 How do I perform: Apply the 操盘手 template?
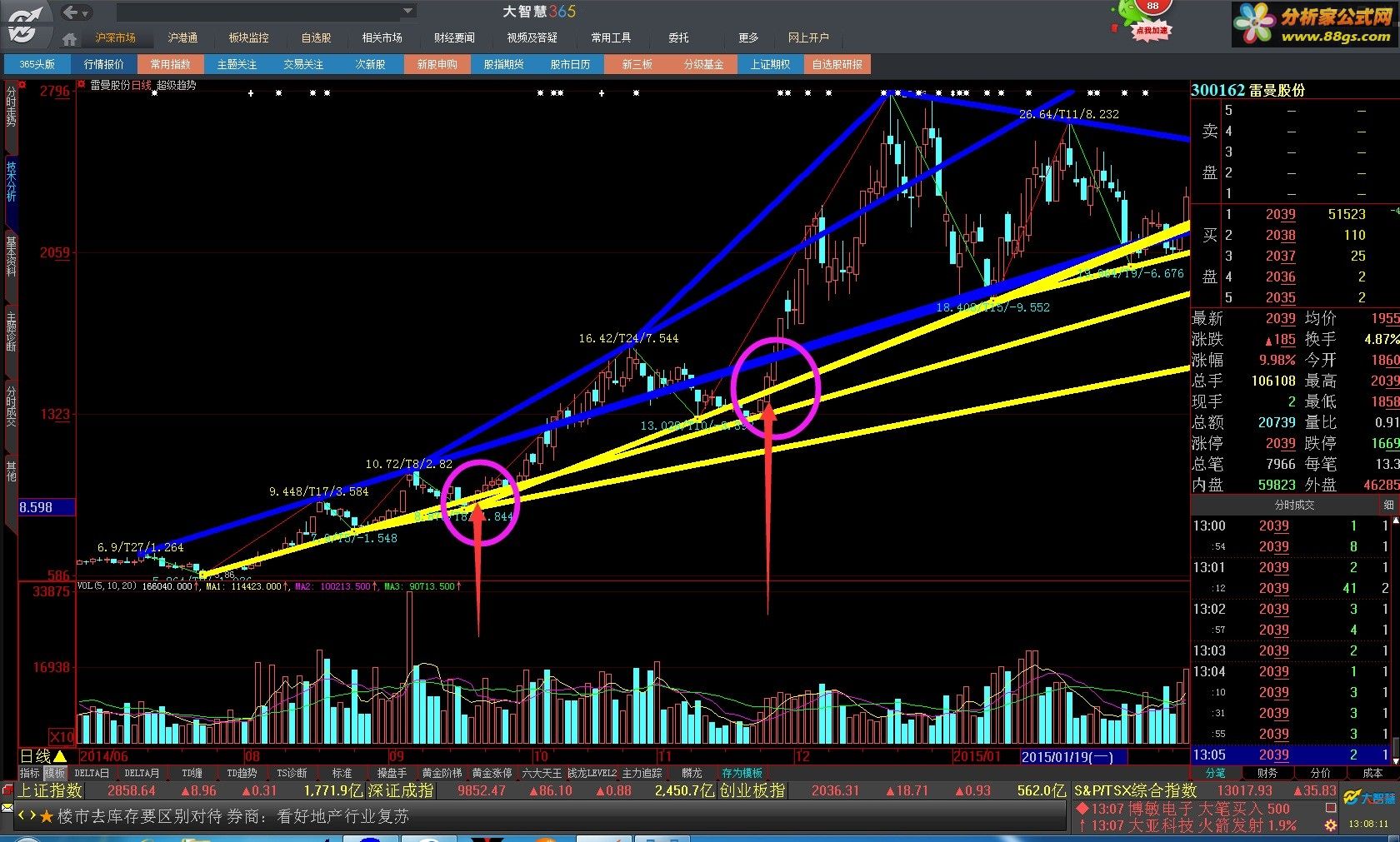(392, 773)
